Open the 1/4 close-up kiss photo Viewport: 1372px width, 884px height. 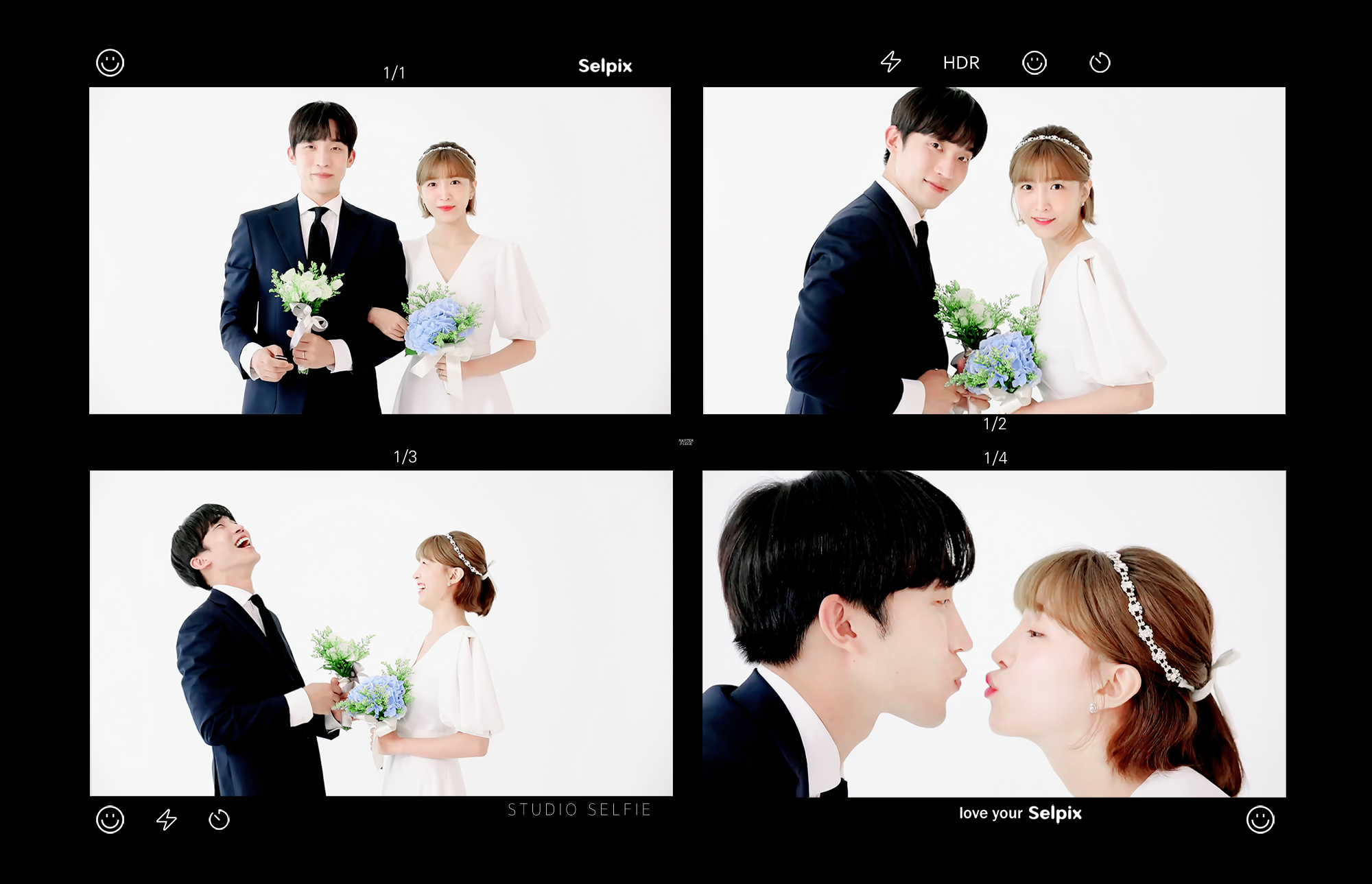click(x=994, y=633)
